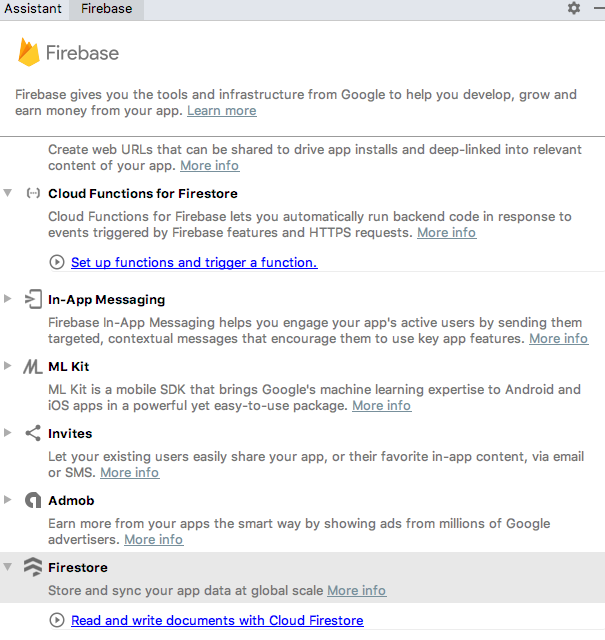605x640 pixels.
Task: Expand the Invites section
Action: click(x=8, y=432)
